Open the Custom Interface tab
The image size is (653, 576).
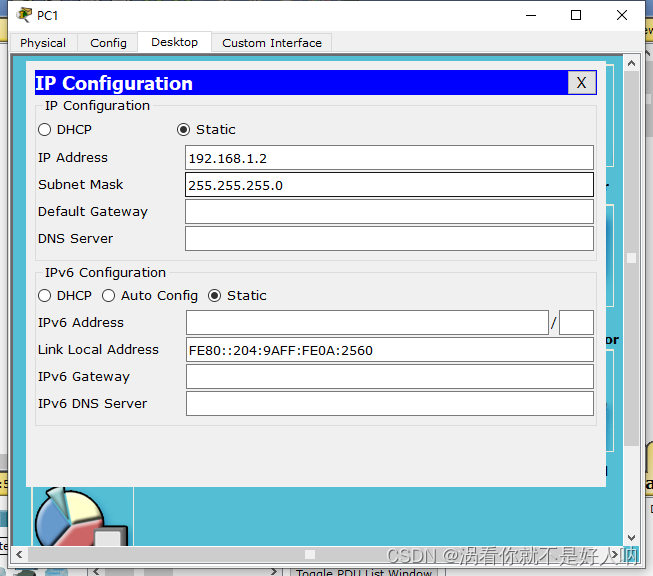click(272, 43)
